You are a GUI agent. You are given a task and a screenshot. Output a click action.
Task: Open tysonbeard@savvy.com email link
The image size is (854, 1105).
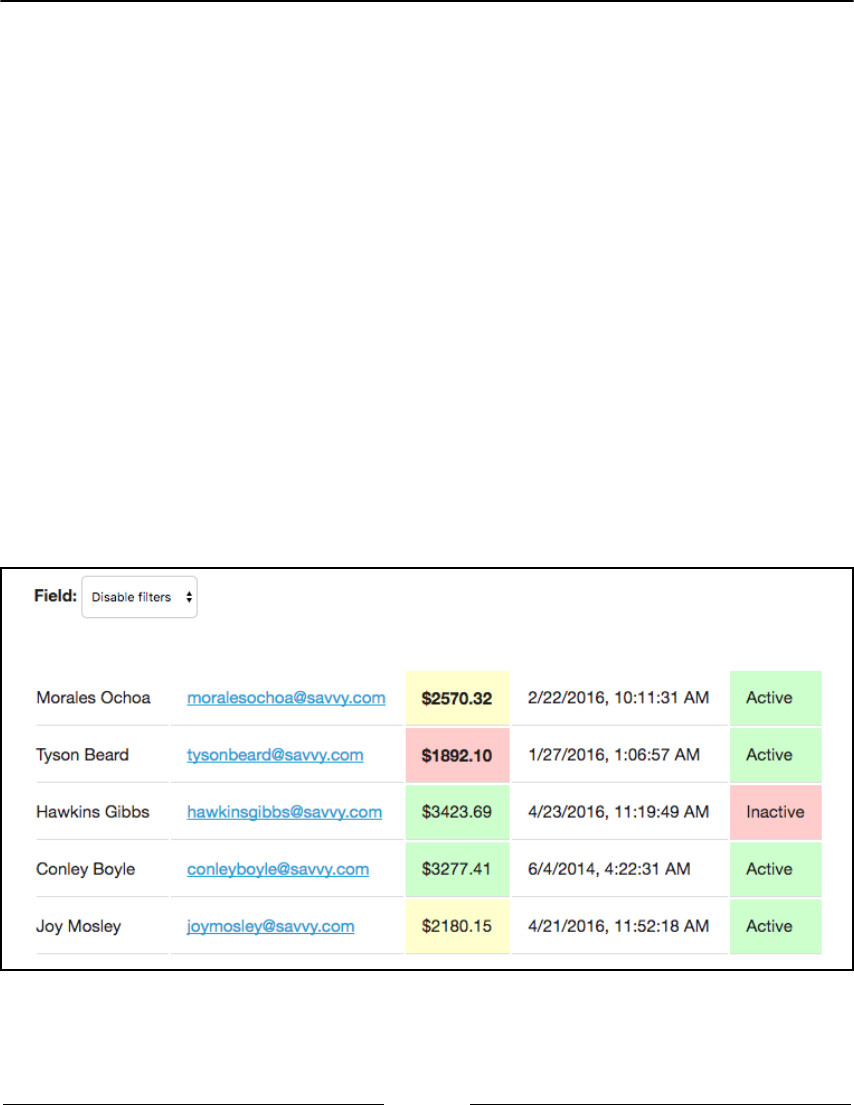[x=275, y=755]
